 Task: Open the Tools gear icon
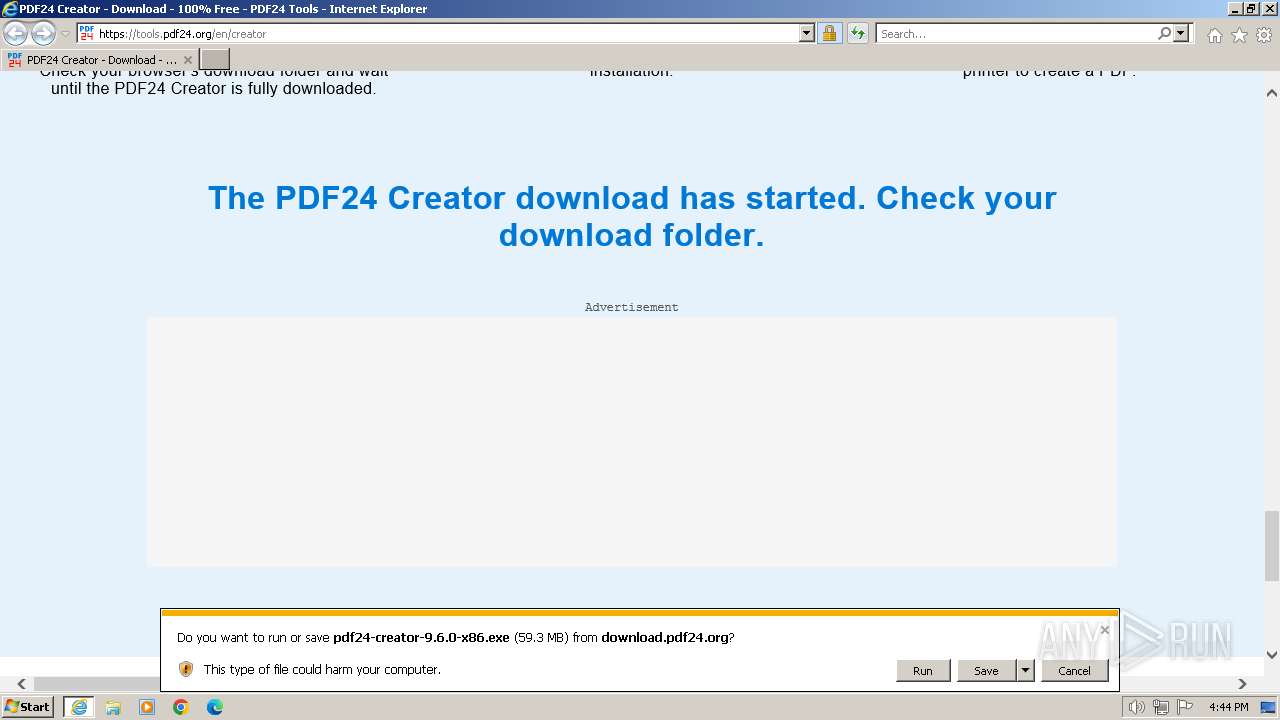pos(1264,35)
